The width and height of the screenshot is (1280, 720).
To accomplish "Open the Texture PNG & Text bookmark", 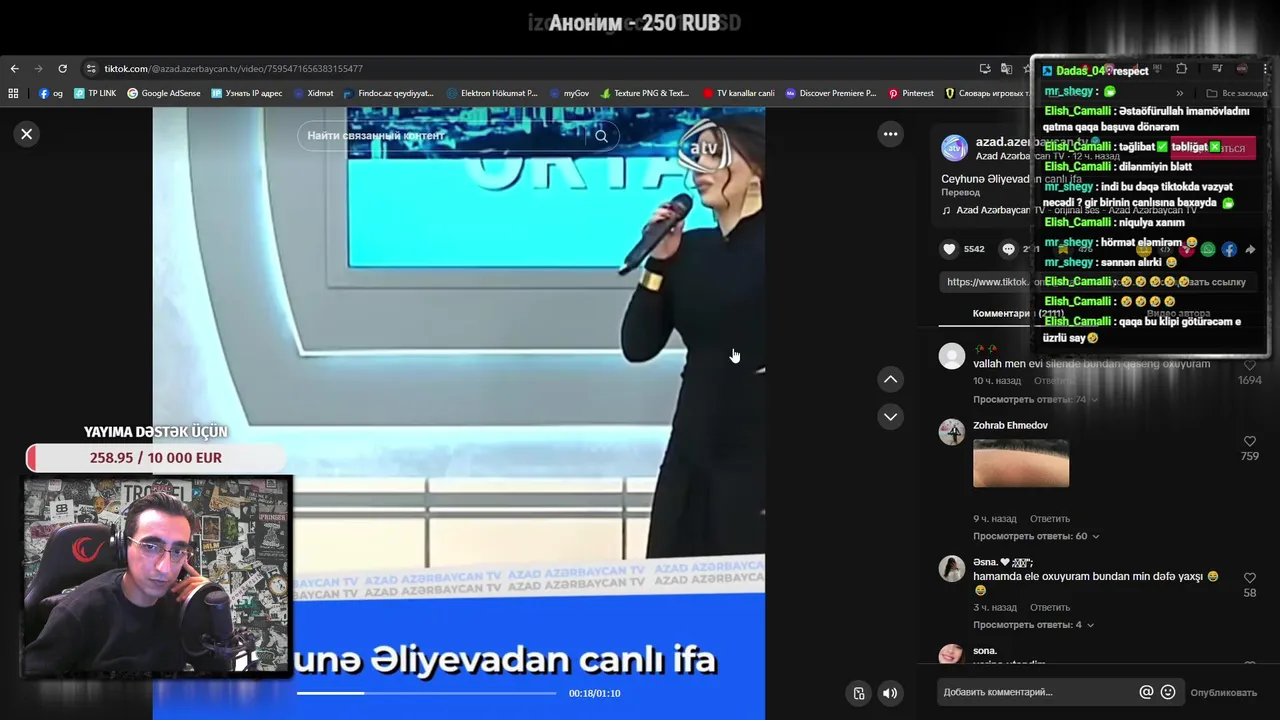I will tap(645, 93).
